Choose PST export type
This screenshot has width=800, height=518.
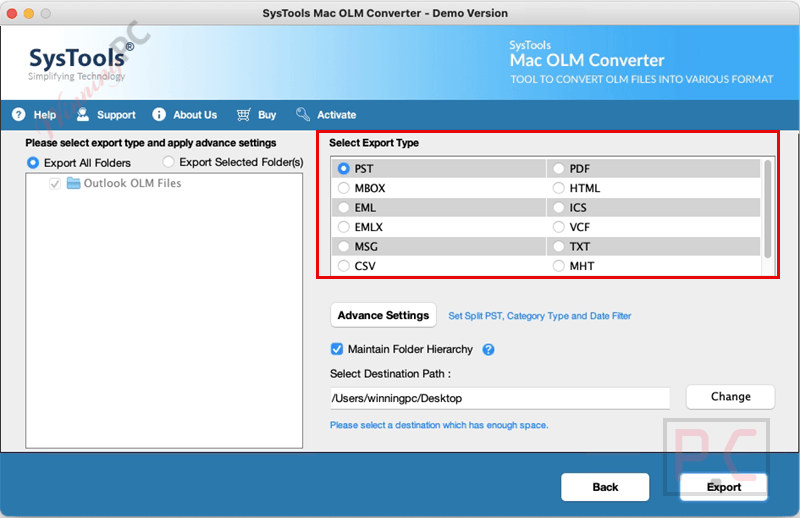343,168
